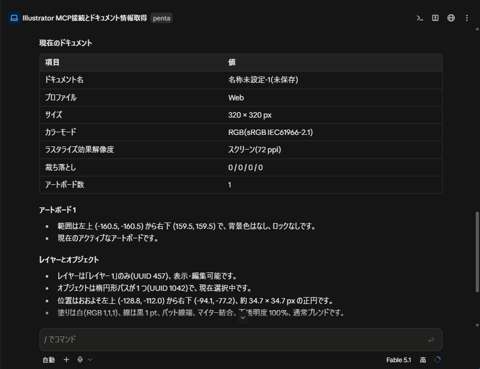This screenshot has width=480, height=369.
Task: Click the 'アートボード 1' heading
Action: pos(58,210)
